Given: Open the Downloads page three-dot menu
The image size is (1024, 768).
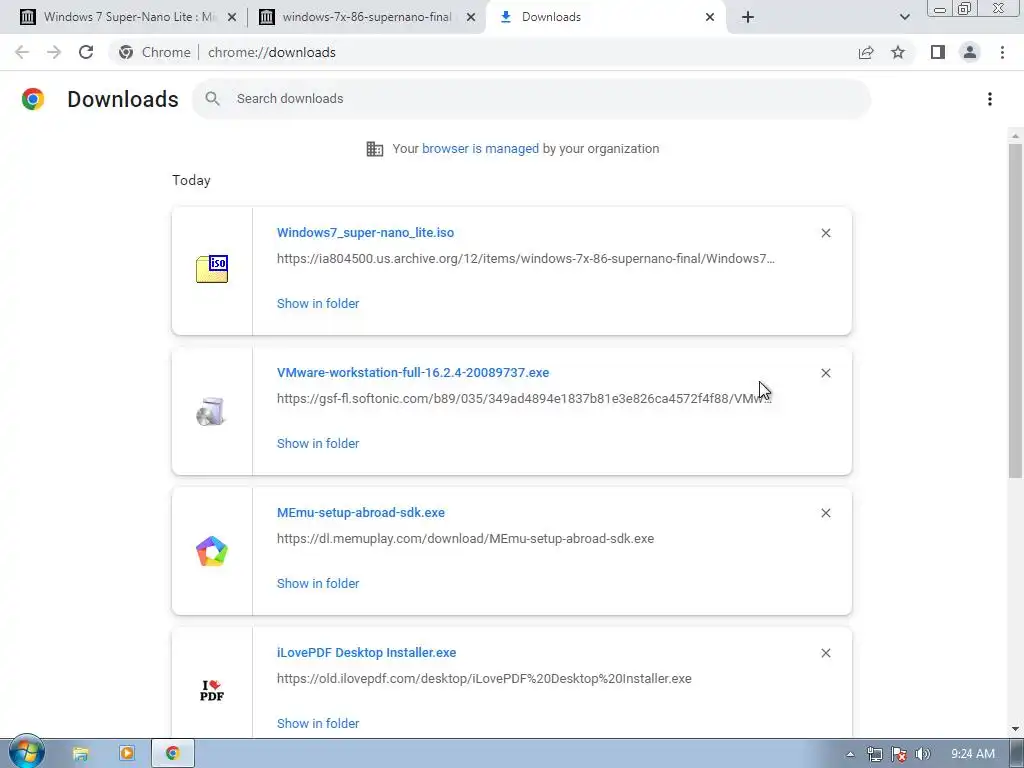Looking at the screenshot, I should [x=990, y=99].
